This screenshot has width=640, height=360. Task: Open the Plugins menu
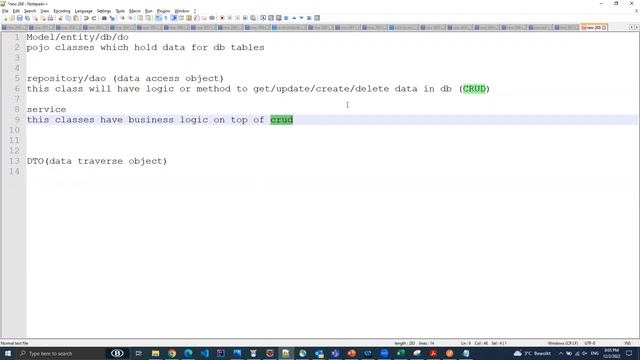coord(163,11)
